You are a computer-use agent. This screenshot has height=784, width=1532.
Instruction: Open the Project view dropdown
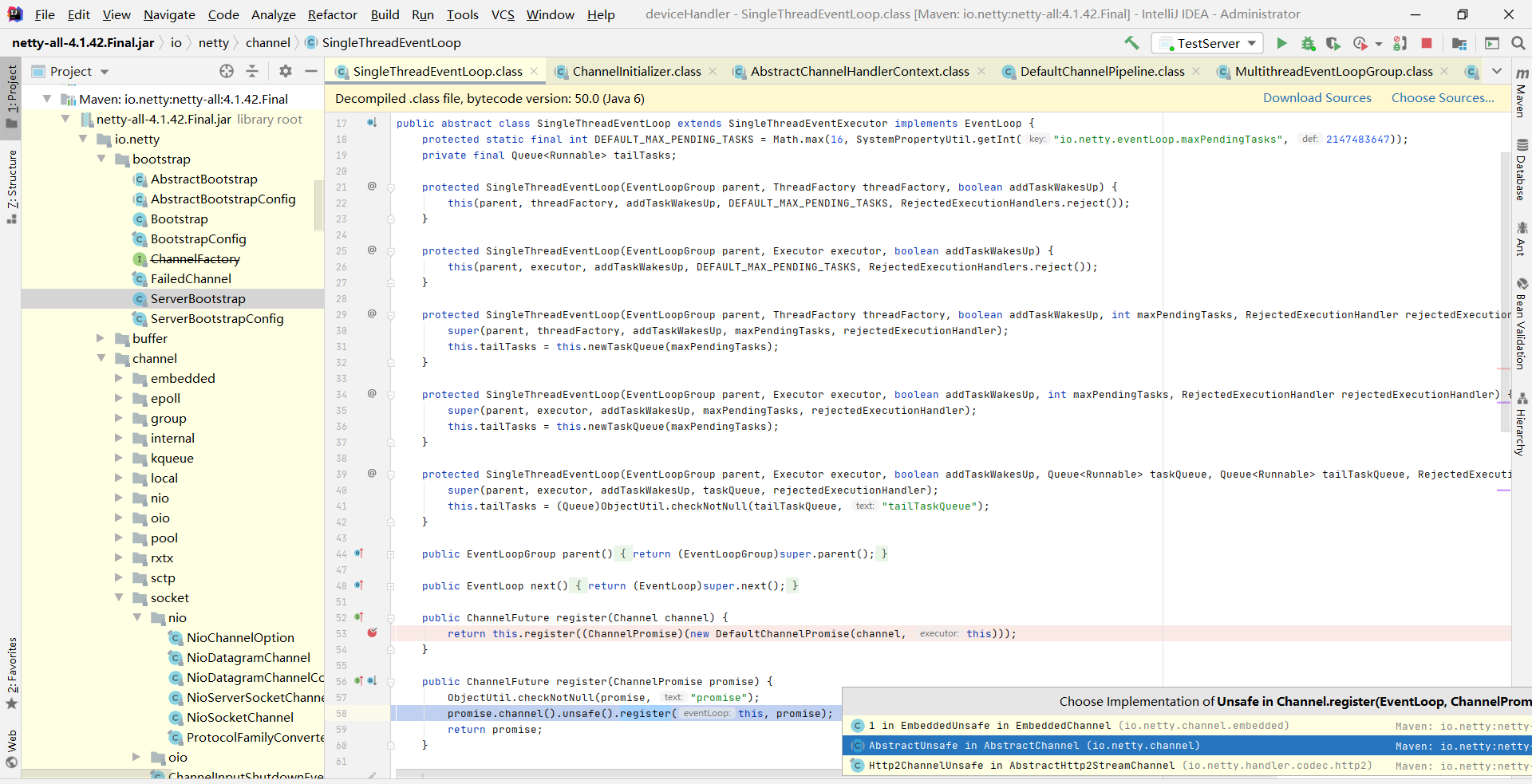(x=104, y=72)
